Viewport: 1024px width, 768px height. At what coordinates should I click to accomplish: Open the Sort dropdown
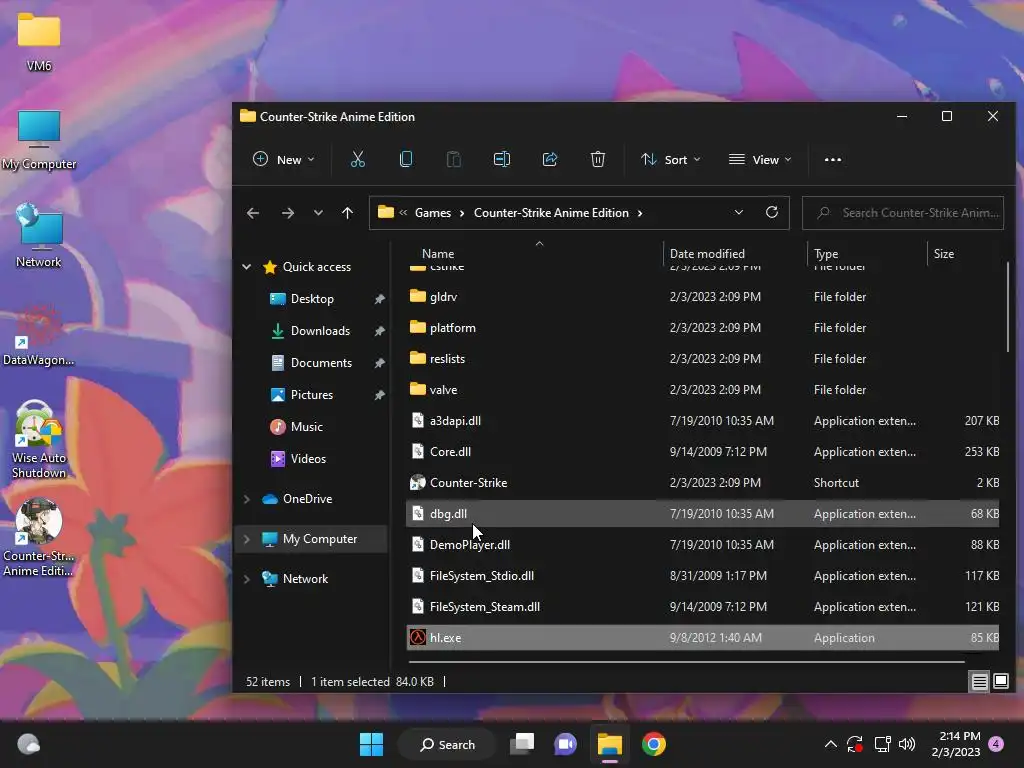(x=671, y=159)
